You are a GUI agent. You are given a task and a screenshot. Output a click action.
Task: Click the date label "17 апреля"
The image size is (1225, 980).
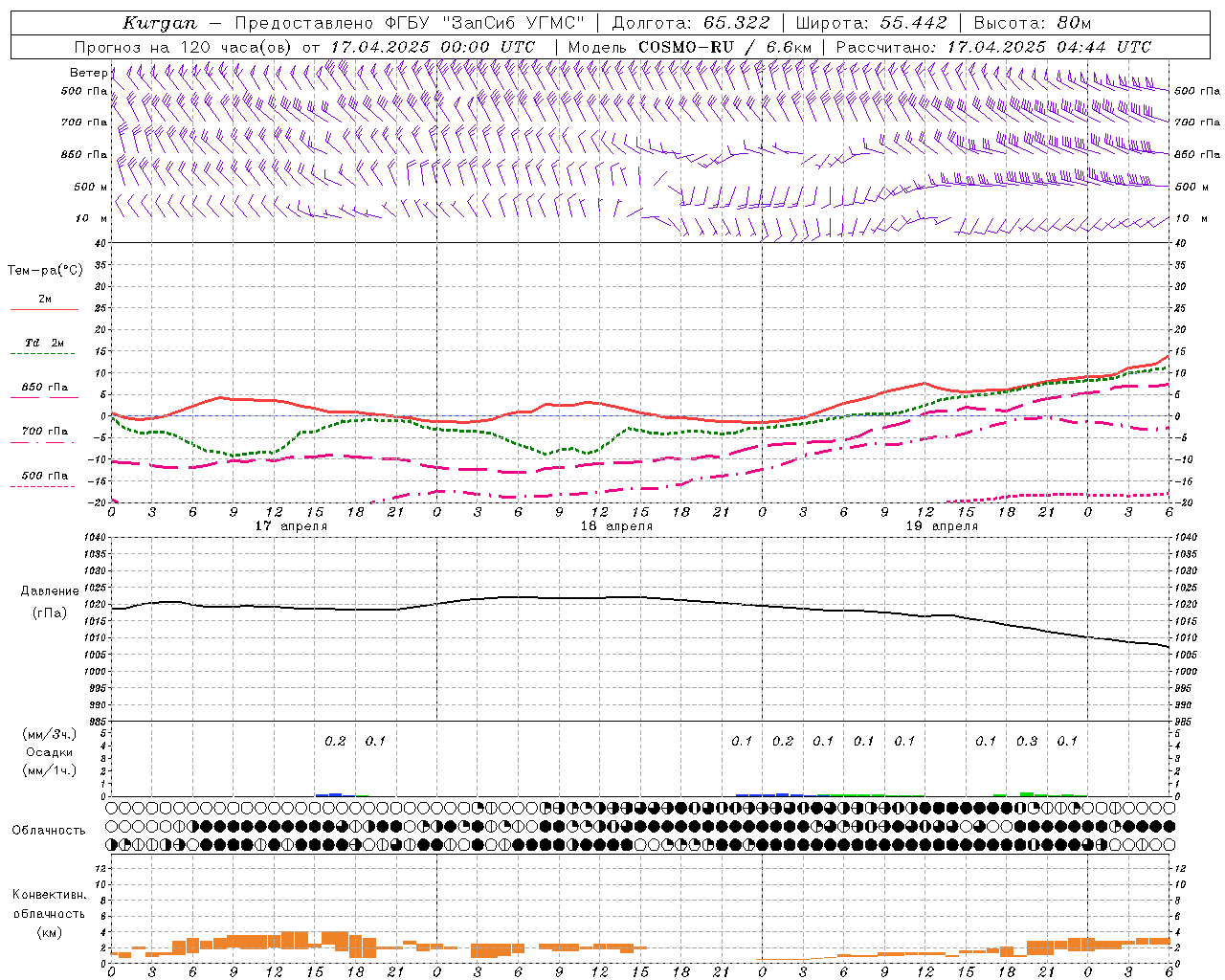pyautogui.click(x=291, y=526)
